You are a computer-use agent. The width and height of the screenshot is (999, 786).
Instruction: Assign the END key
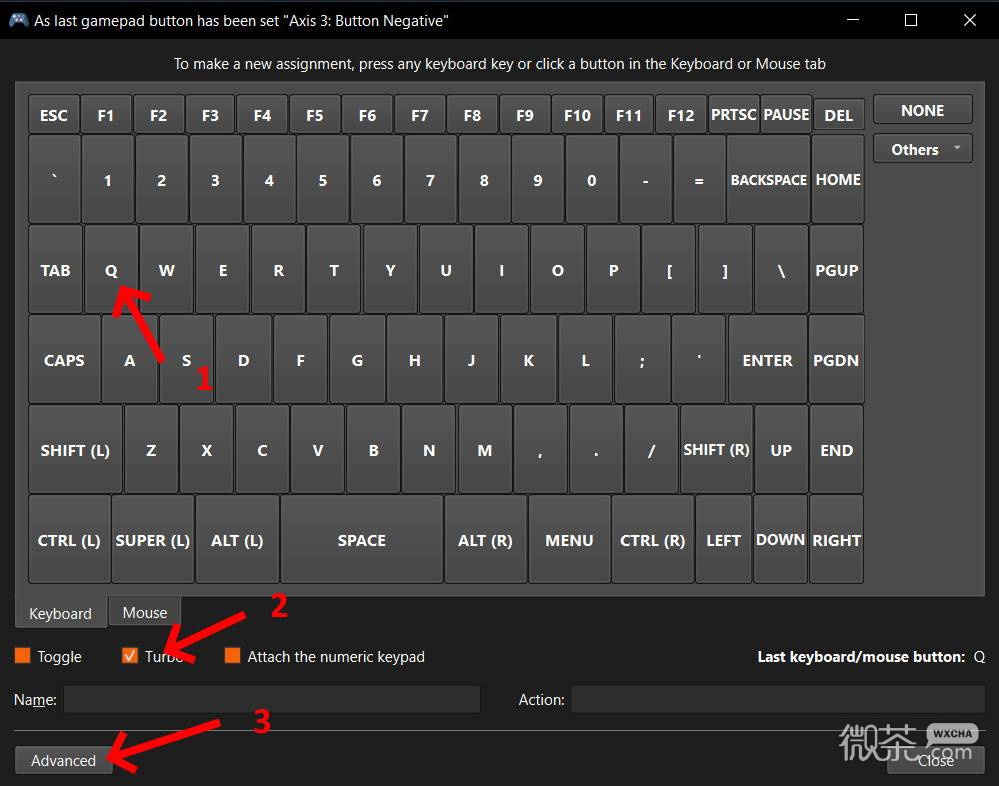837,450
